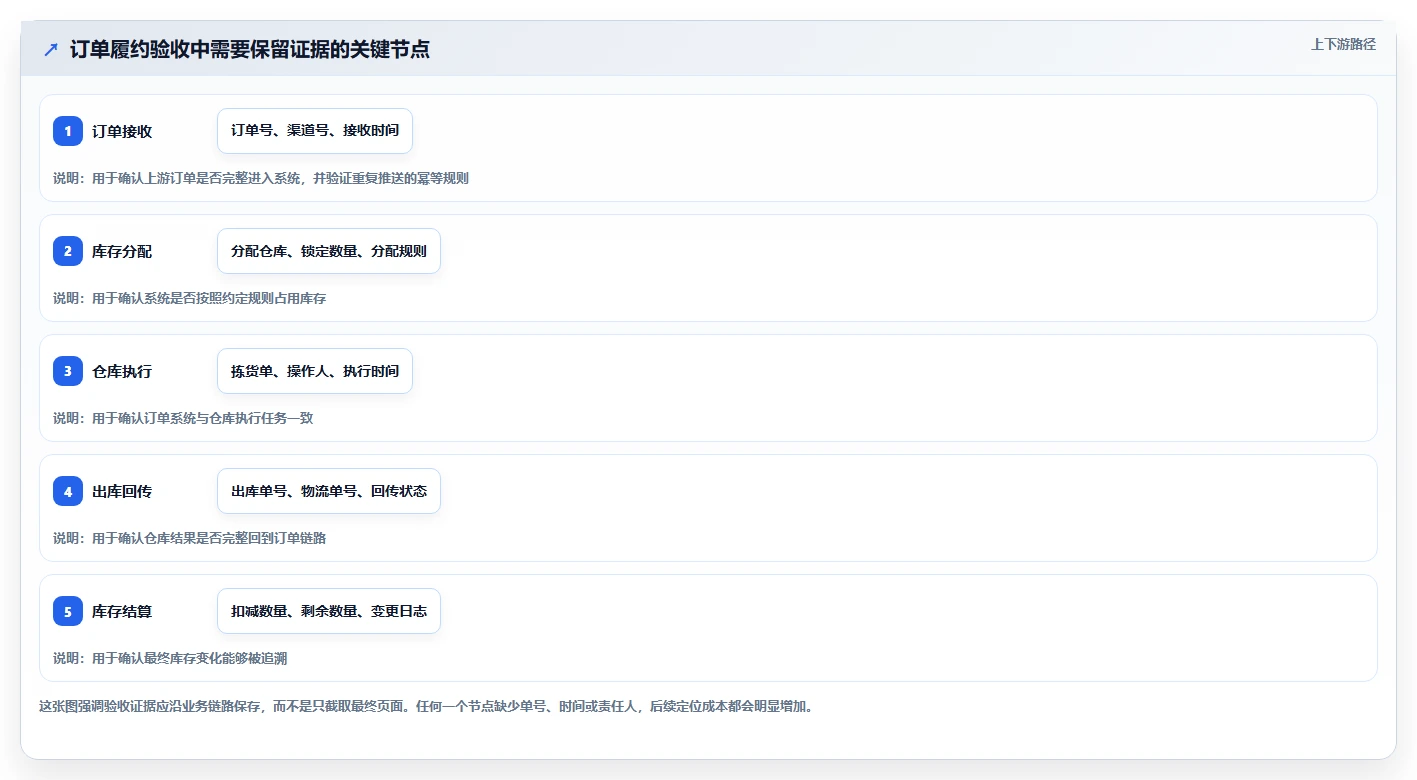1417x780 pixels.
Task: Click the footer note starting 这张图强调验收证据
Action: pyautogui.click(x=426, y=706)
